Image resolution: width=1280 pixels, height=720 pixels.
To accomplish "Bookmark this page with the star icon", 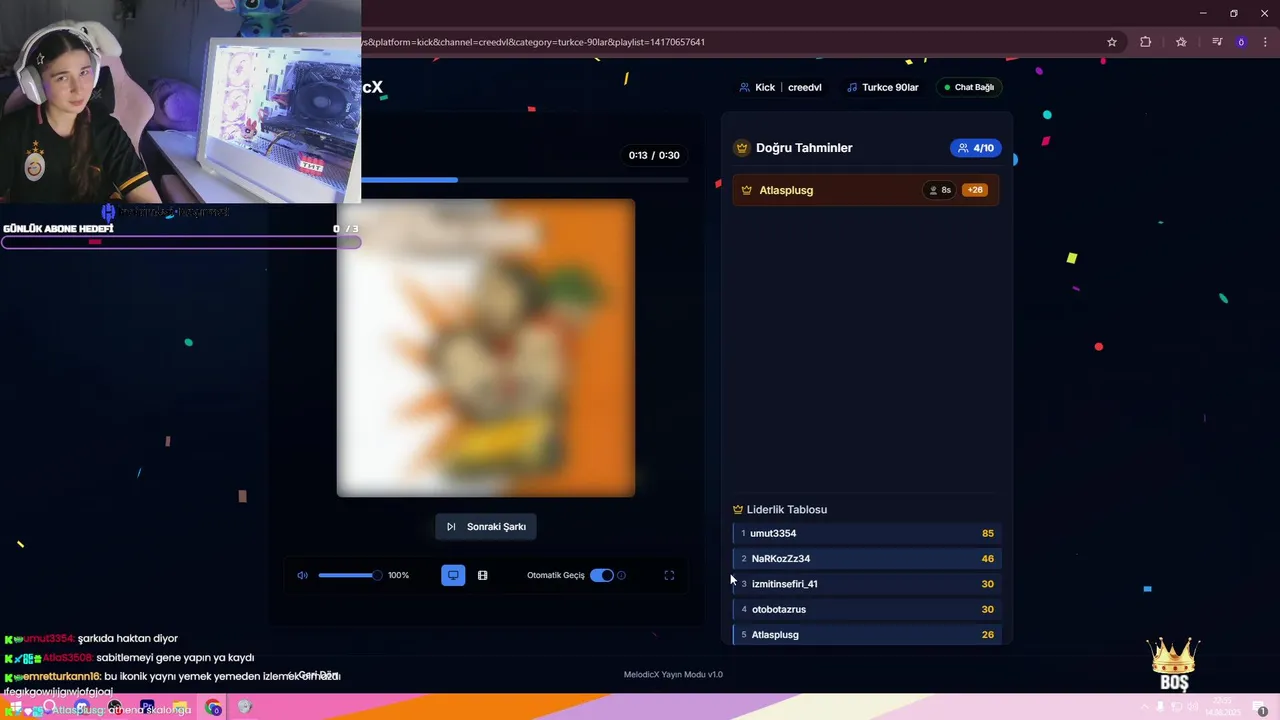I will pyautogui.click(x=1111, y=42).
